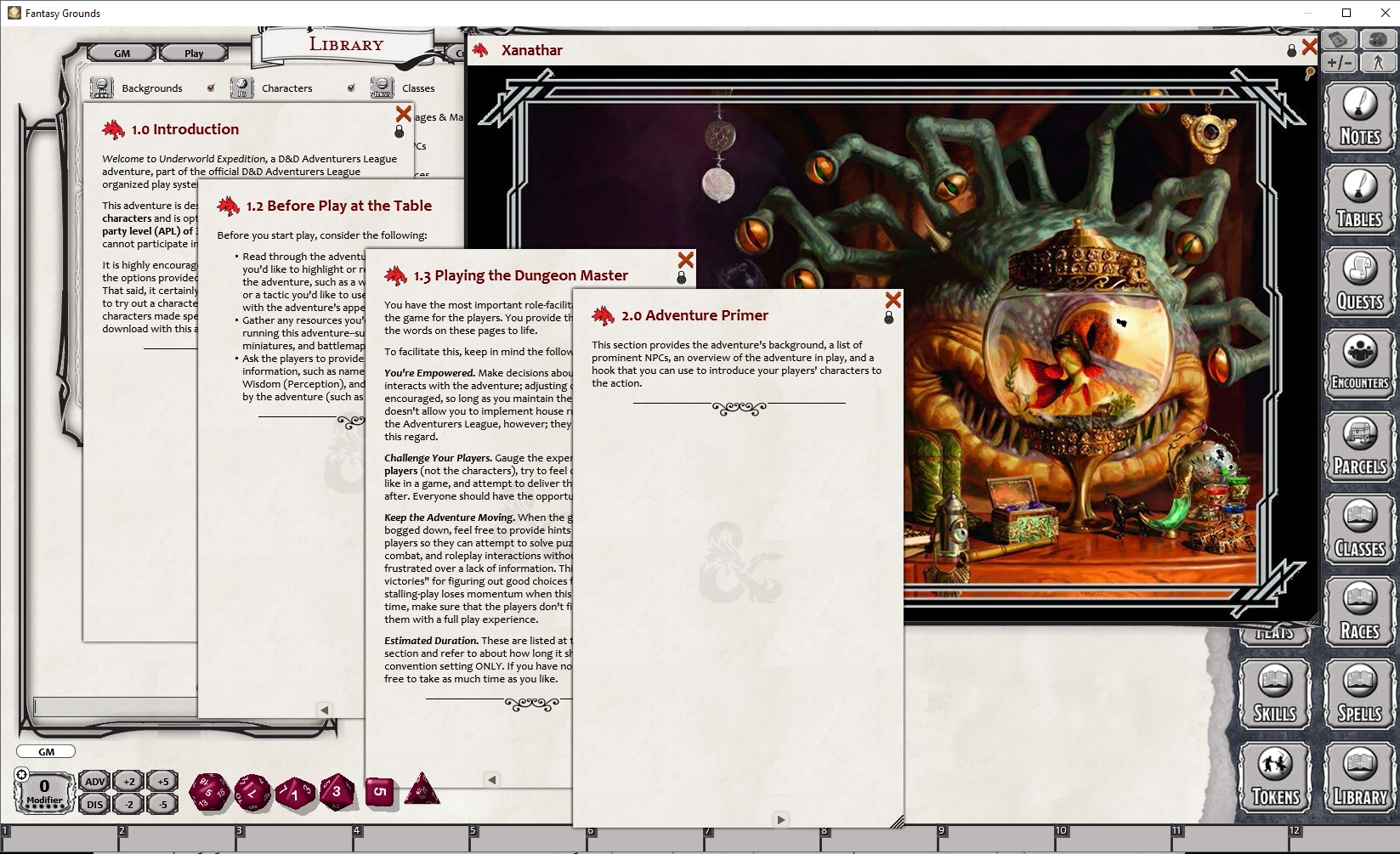
Task: Click the next page arrow on Adventure Primer
Action: (780, 819)
